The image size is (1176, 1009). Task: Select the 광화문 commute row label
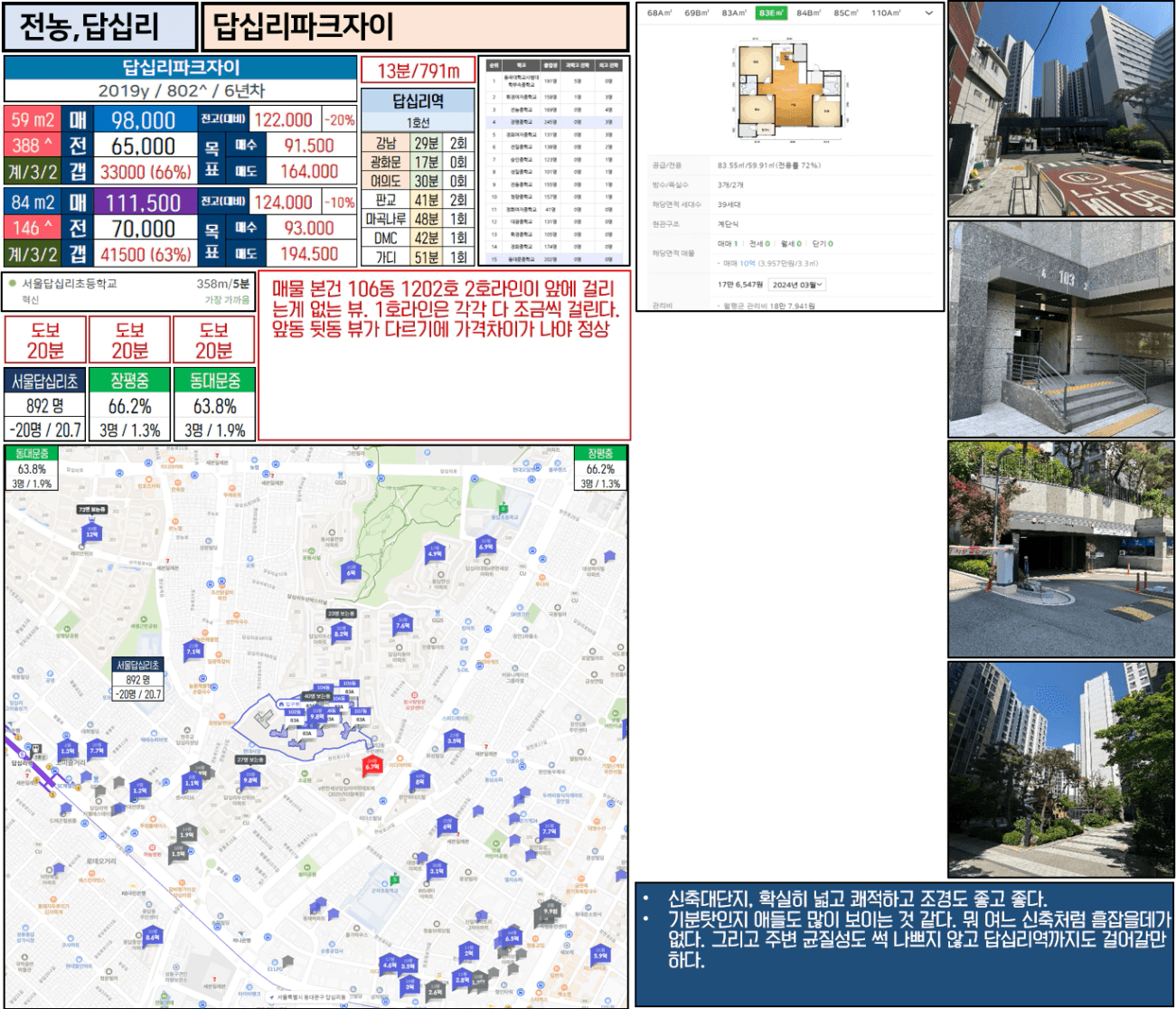click(386, 162)
